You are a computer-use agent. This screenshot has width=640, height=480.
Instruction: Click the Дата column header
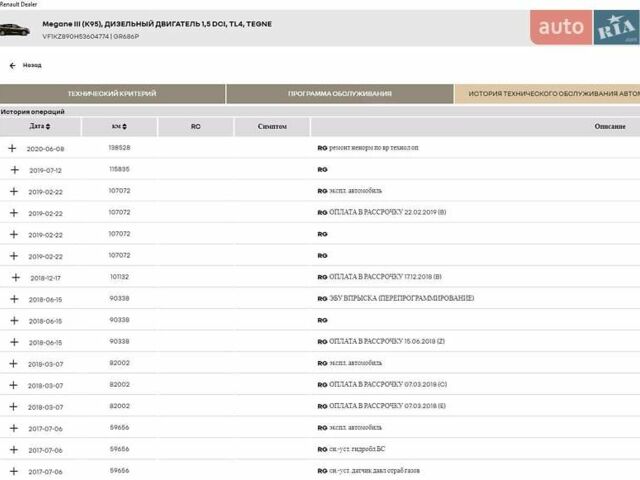coord(40,127)
